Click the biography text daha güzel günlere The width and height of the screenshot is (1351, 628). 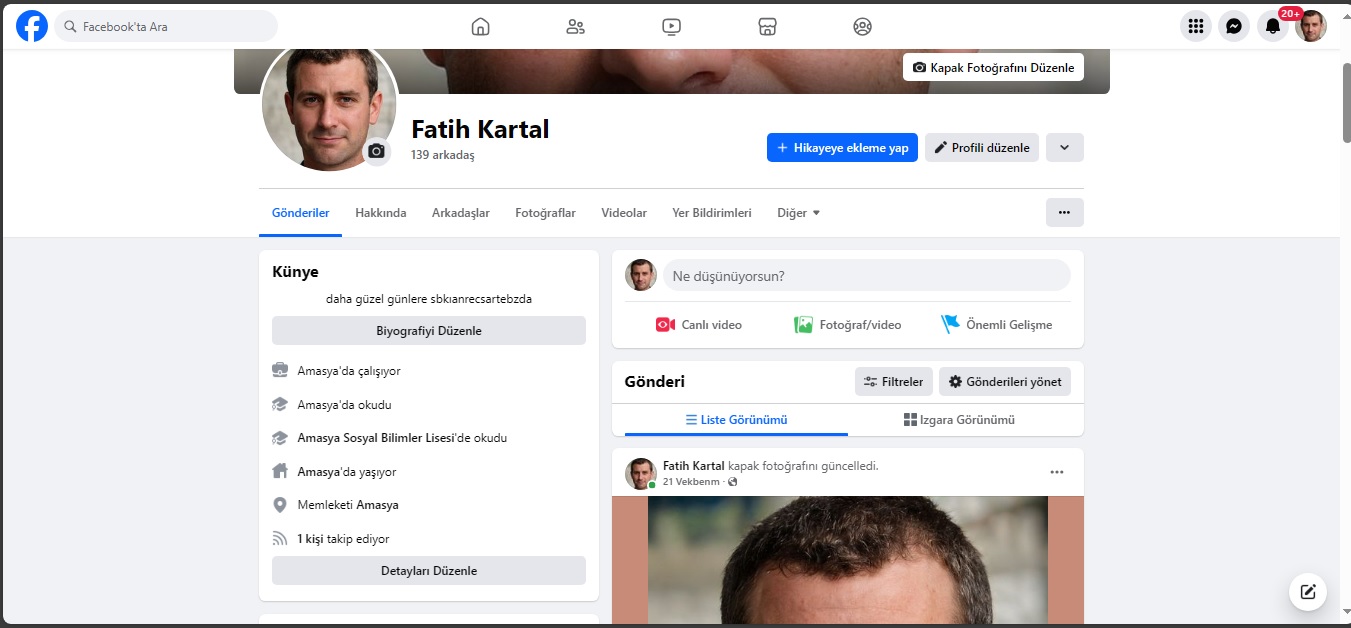(429, 298)
